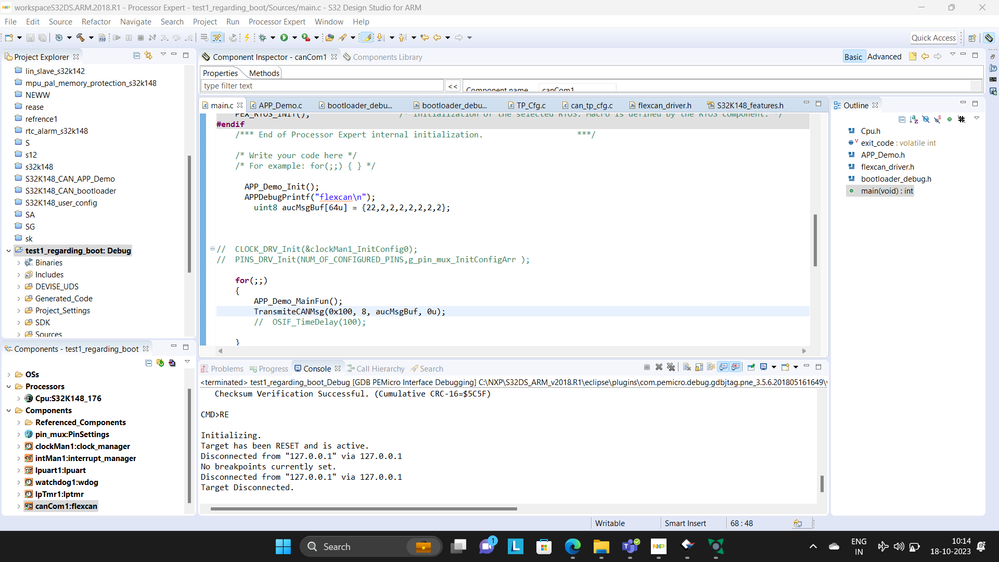Viewport: 999px width, 562px height.
Task: Click the Console horizontal scrollbar
Action: pyautogui.click(x=363, y=508)
